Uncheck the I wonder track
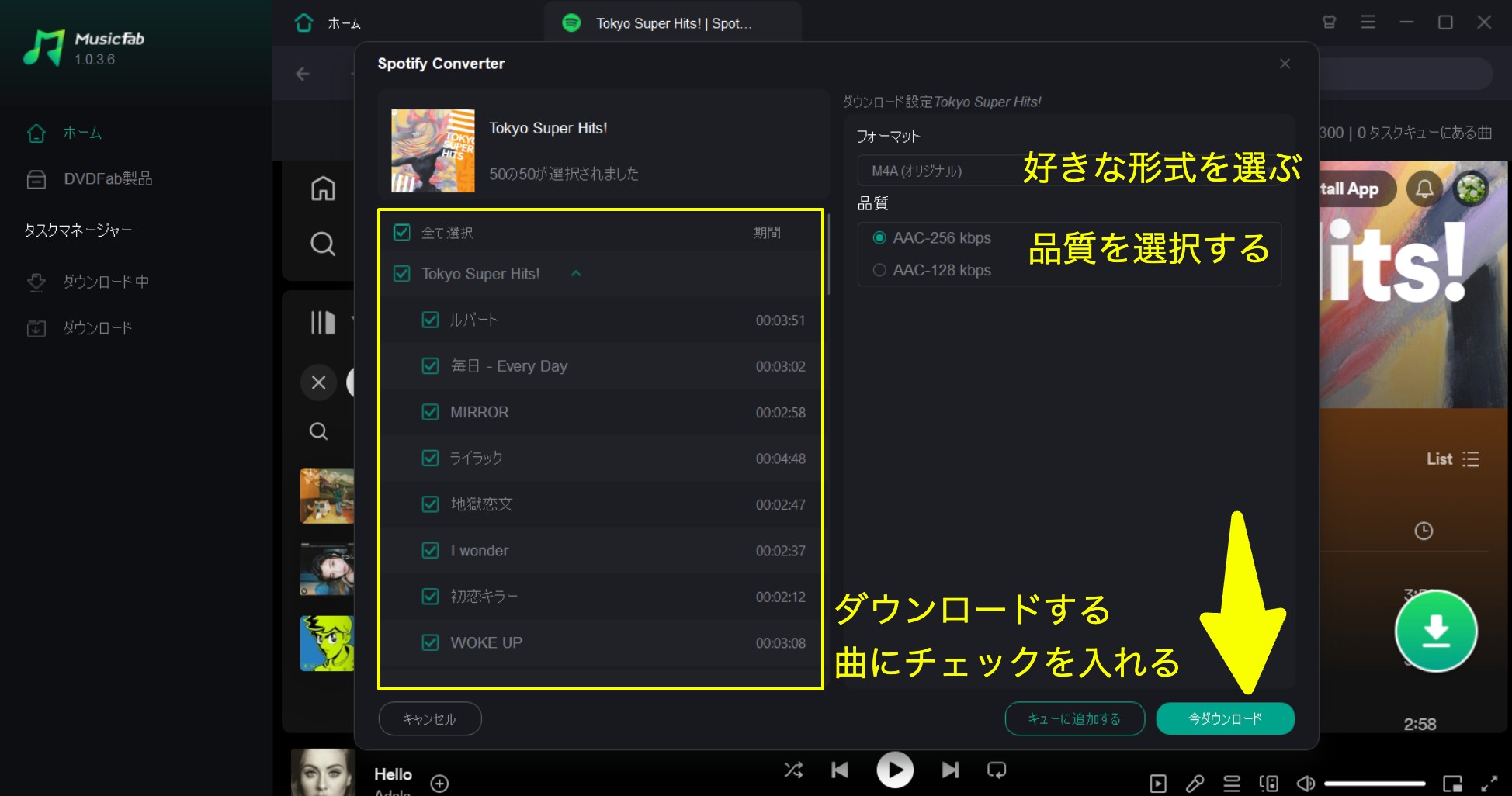The height and width of the screenshot is (796, 1512). [x=430, y=550]
